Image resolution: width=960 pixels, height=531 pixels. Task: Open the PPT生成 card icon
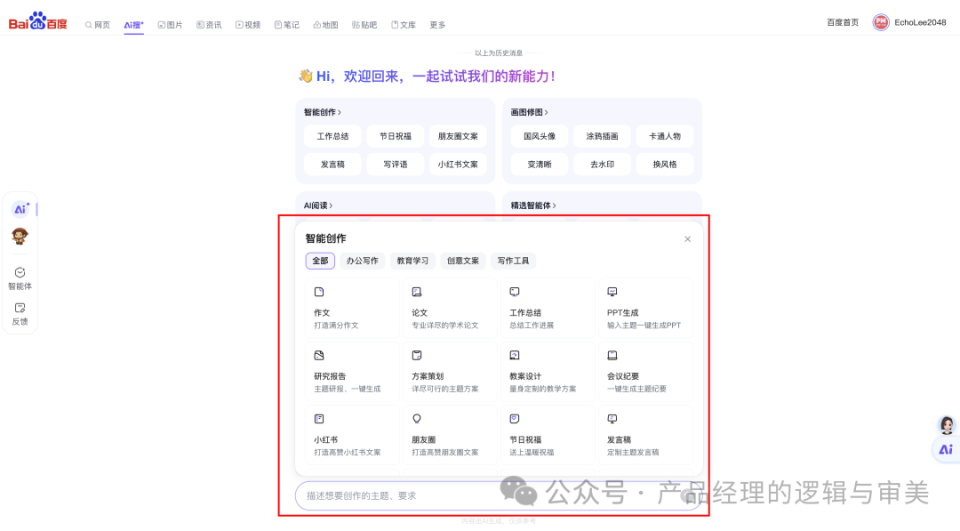click(612, 292)
